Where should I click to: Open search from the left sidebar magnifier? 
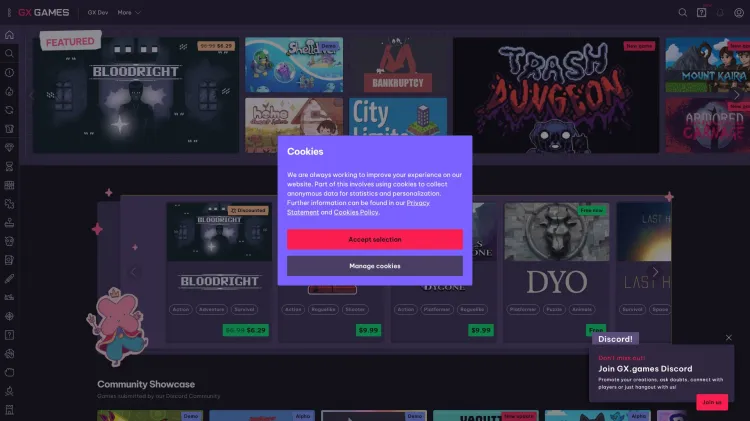pos(9,54)
